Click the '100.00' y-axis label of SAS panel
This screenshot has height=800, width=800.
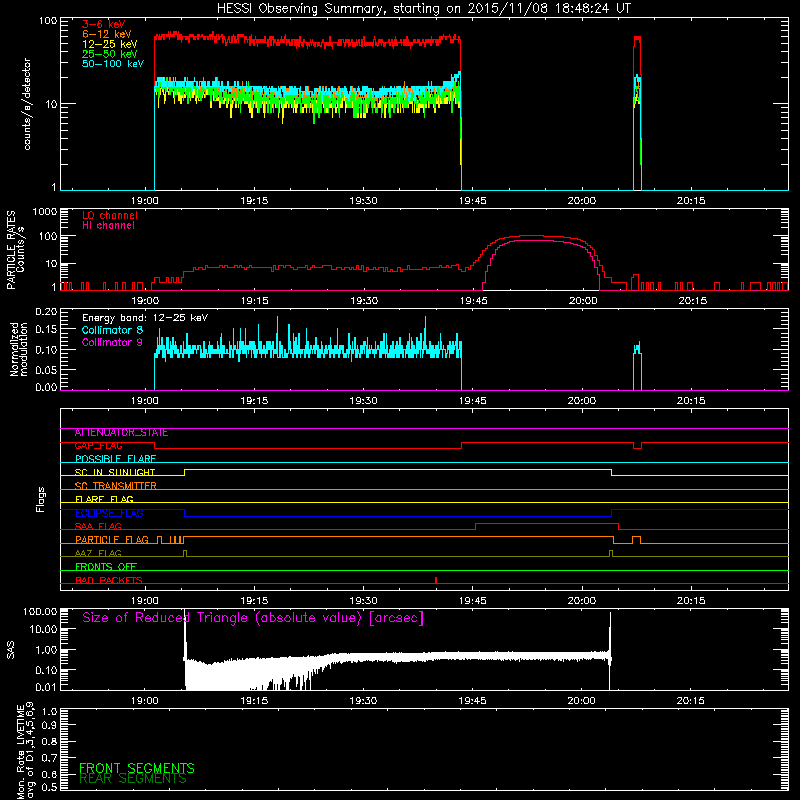tap(40, 612)
